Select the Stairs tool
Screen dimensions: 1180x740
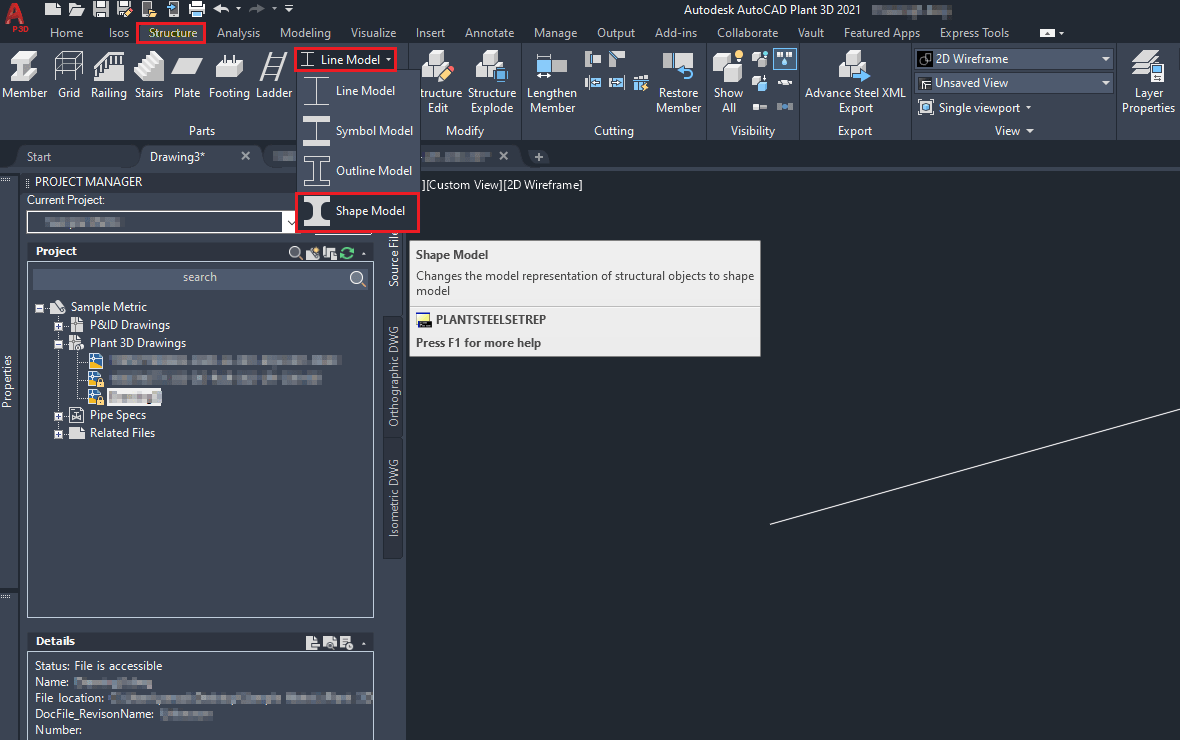tap(148, 75)
